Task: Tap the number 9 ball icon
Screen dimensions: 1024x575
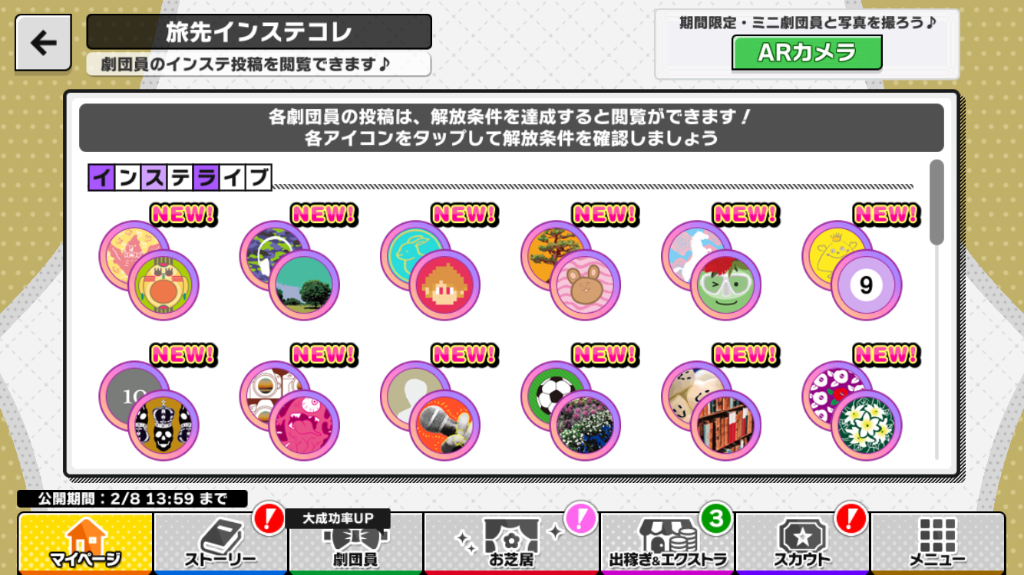Action: click(866, 285)
